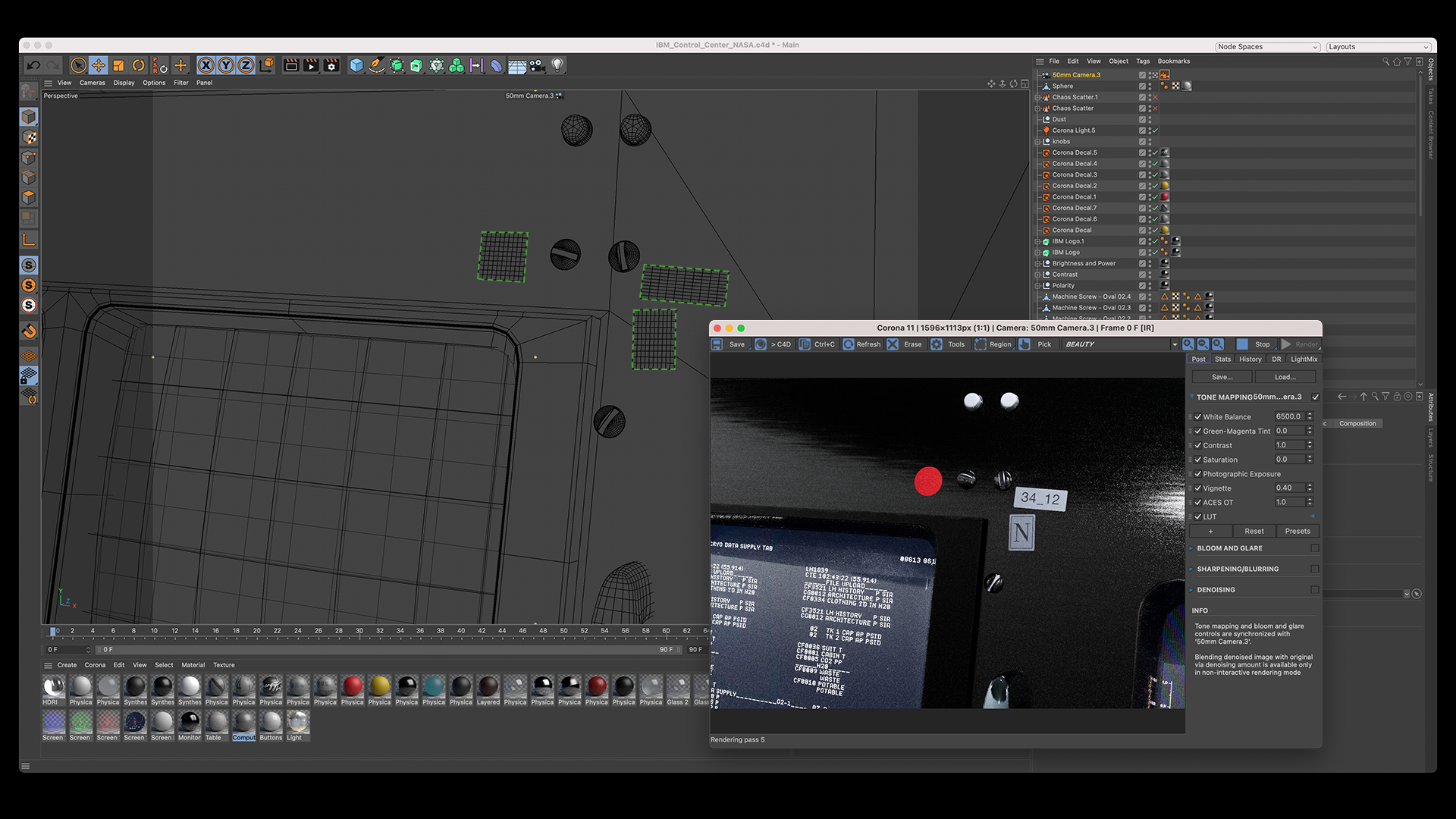The height and width of the screenshot is (819, 1456).
Task: Click the Refresh icon in Corona frame buffer
Action: (x=861, y=344)
